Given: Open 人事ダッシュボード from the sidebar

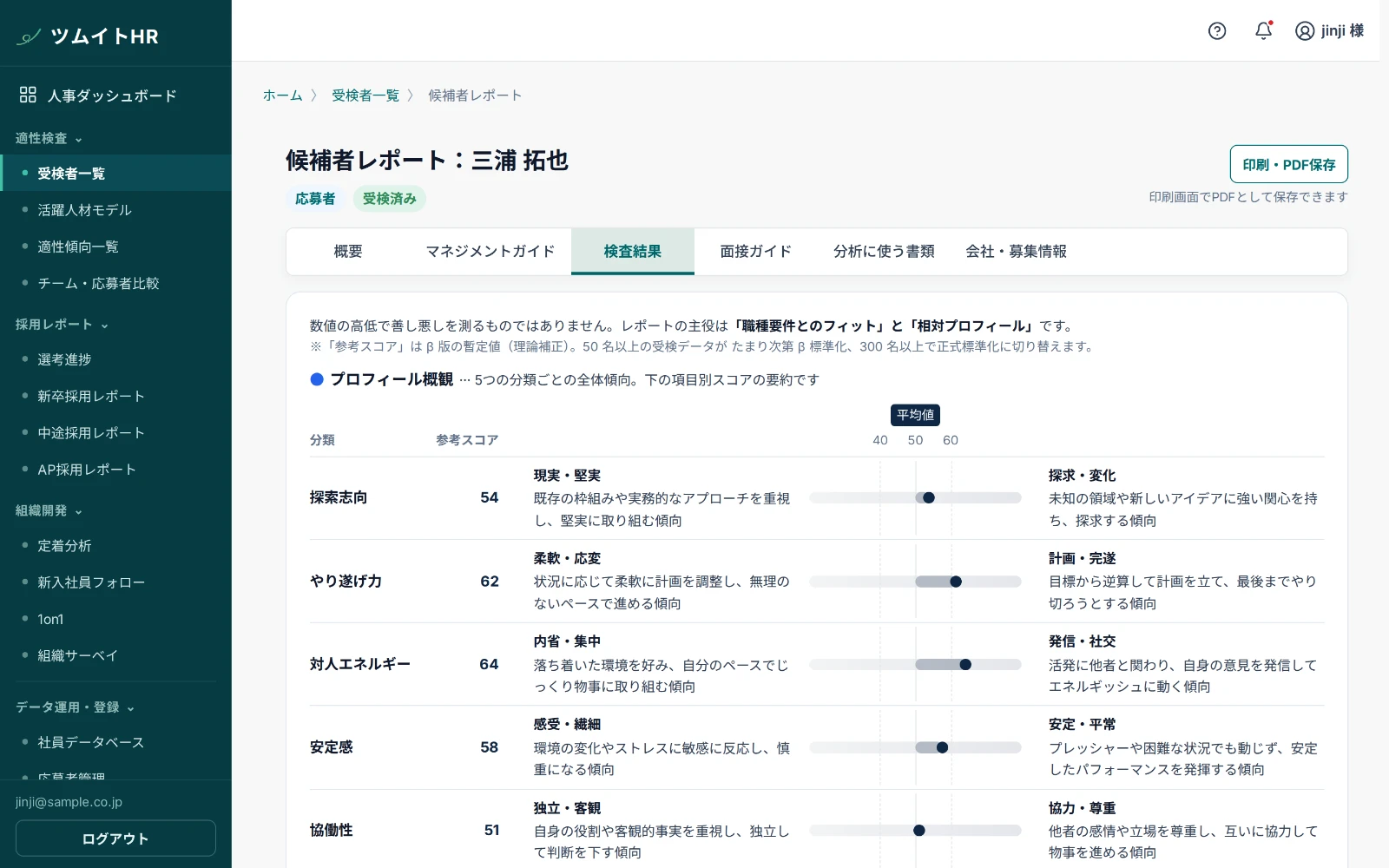Looking at the screenshot, I should [x=115, y=95].
